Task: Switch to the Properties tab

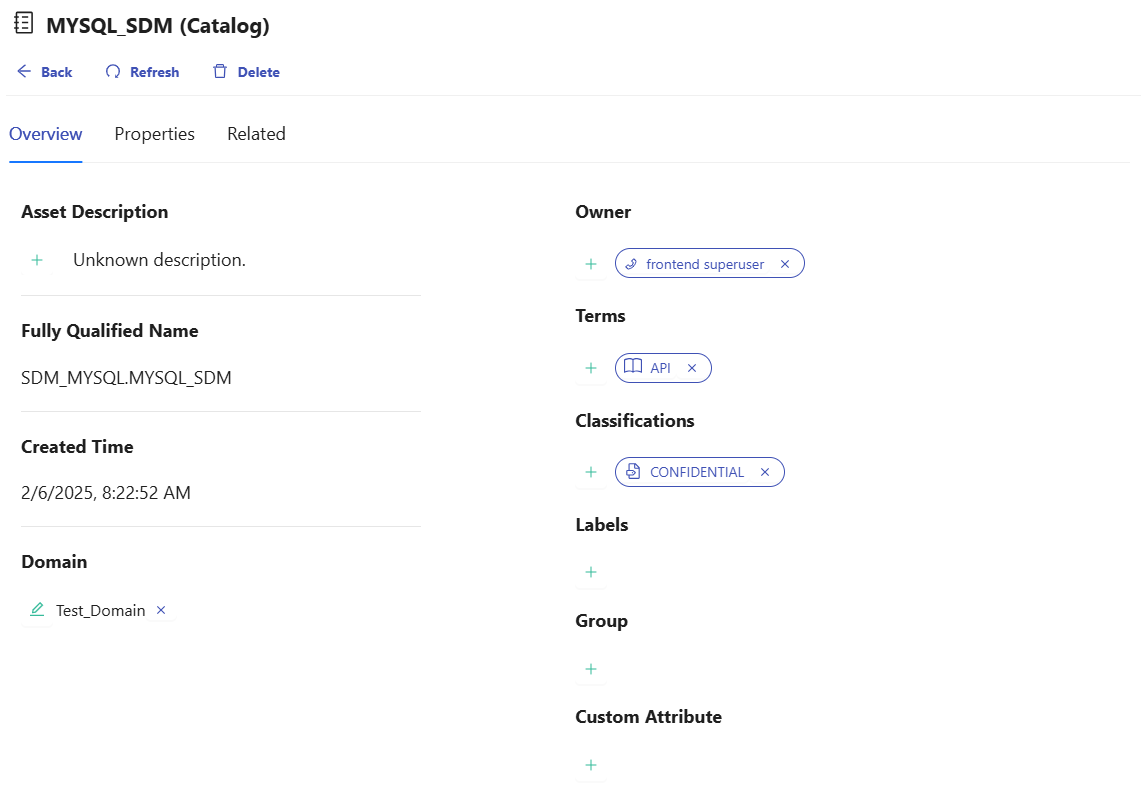Action: [x=154, y=134]
